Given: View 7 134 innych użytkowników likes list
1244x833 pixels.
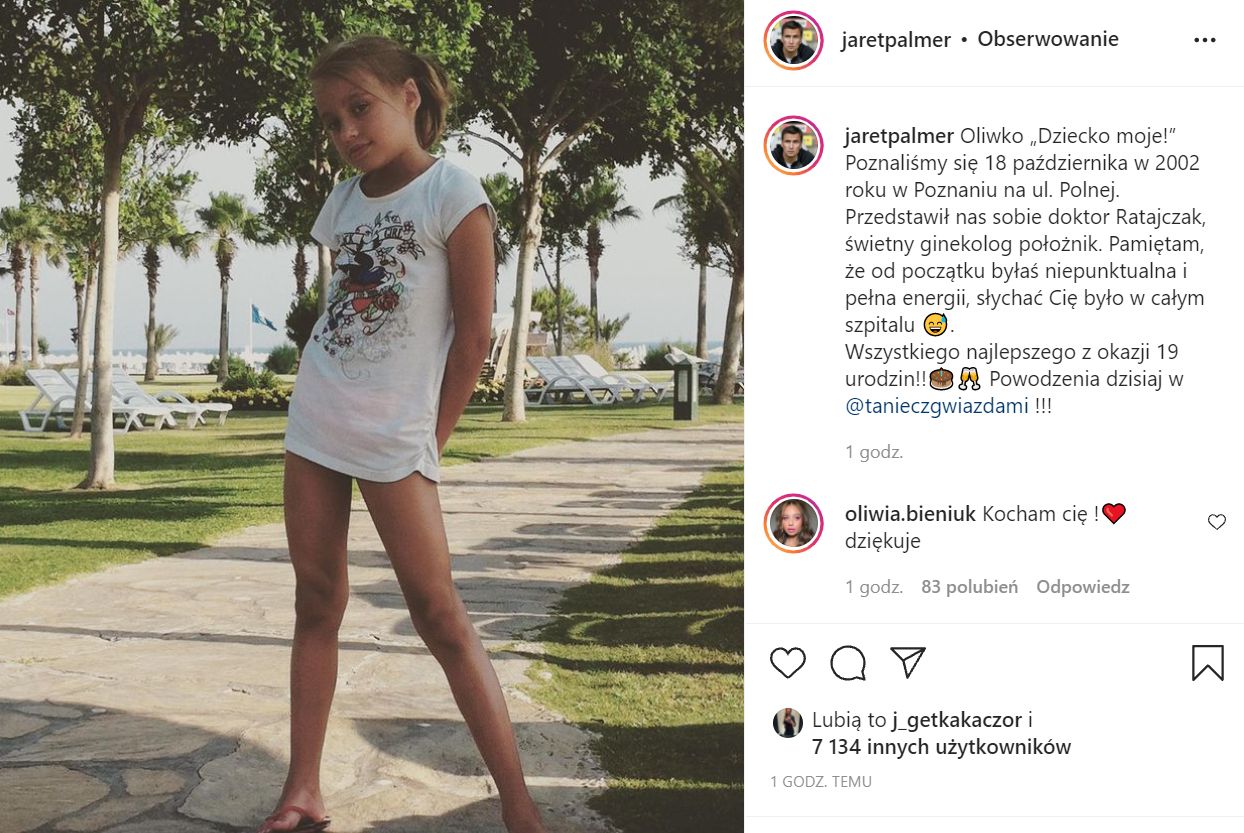Looking at the screenshot, I should 941,747.
